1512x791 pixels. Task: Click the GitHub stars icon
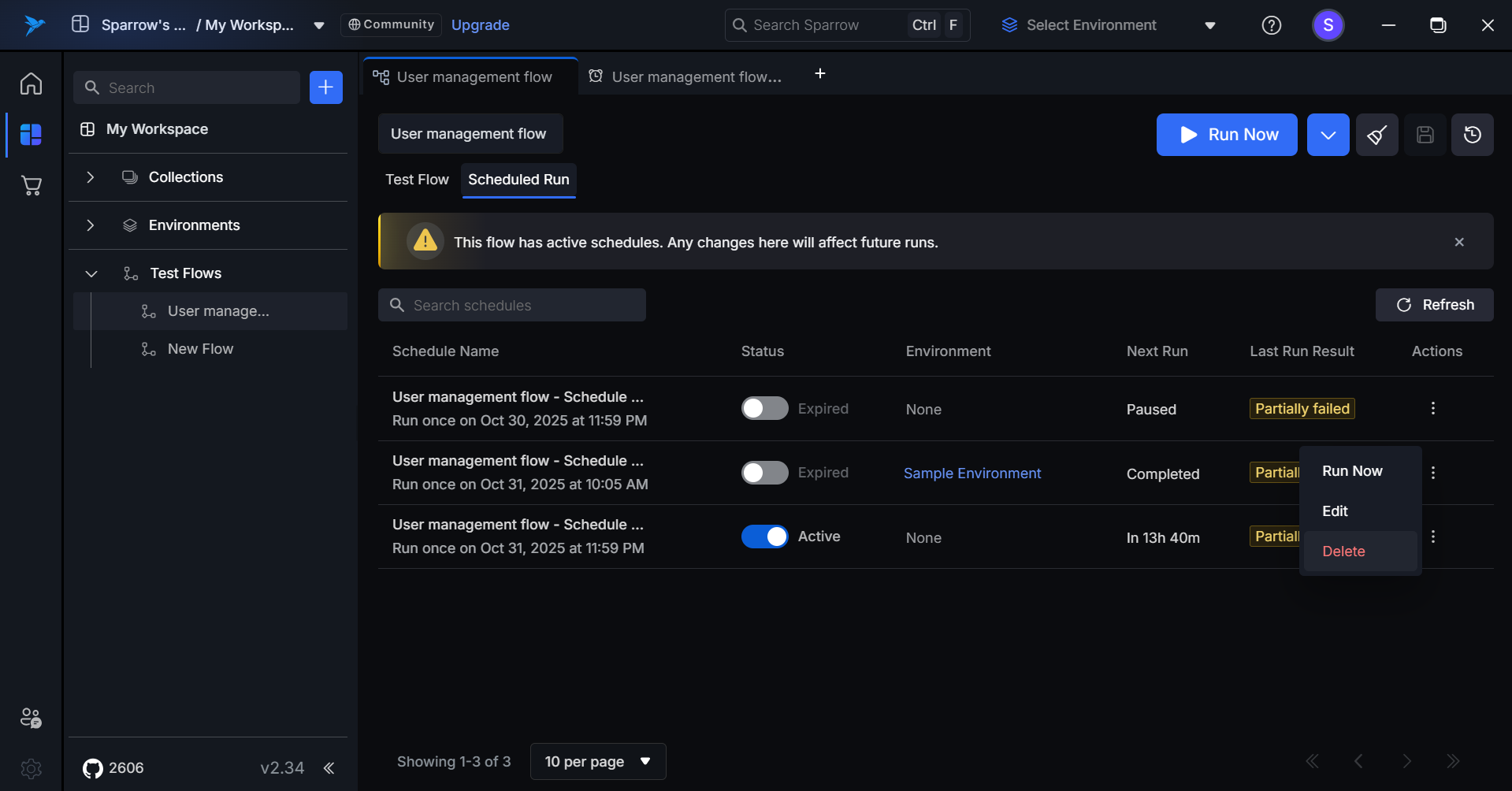click(x=93, y=768)
